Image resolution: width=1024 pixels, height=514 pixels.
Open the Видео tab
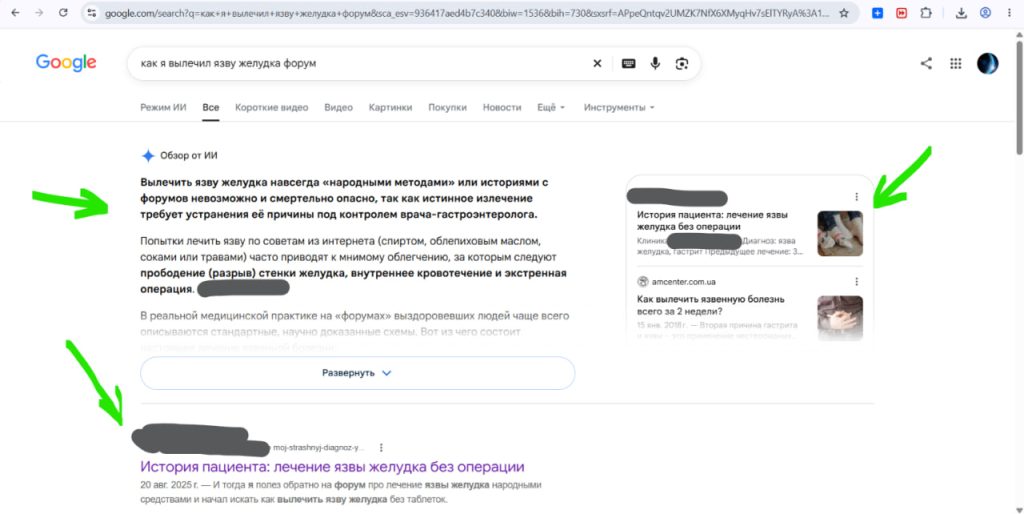click(x=338, y=107)
